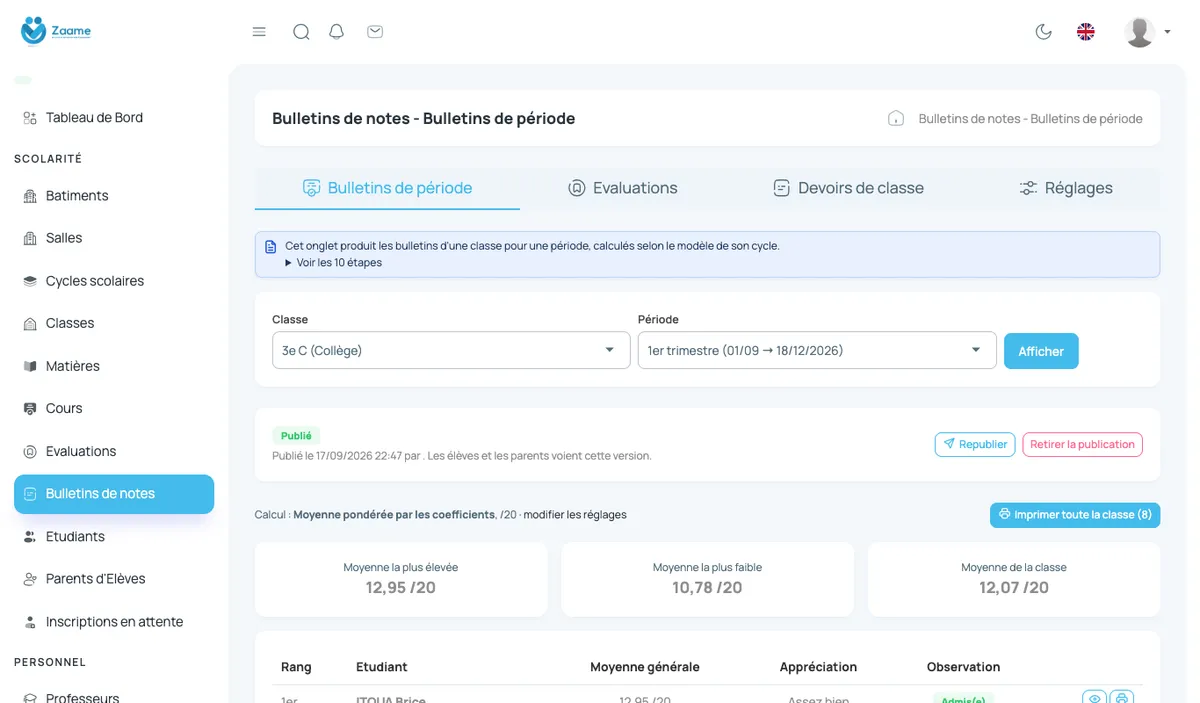Click the "Appréciation" column header

818,667
